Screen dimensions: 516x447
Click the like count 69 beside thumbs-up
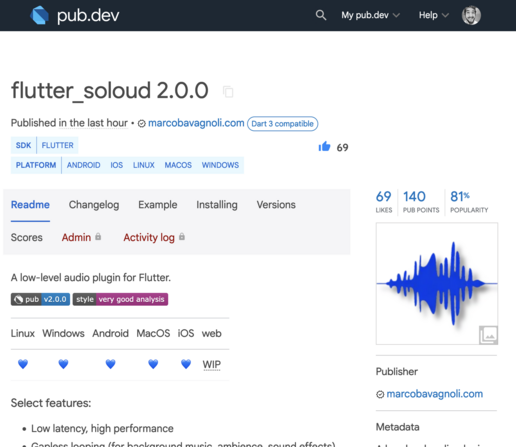[x=342, y=147]
